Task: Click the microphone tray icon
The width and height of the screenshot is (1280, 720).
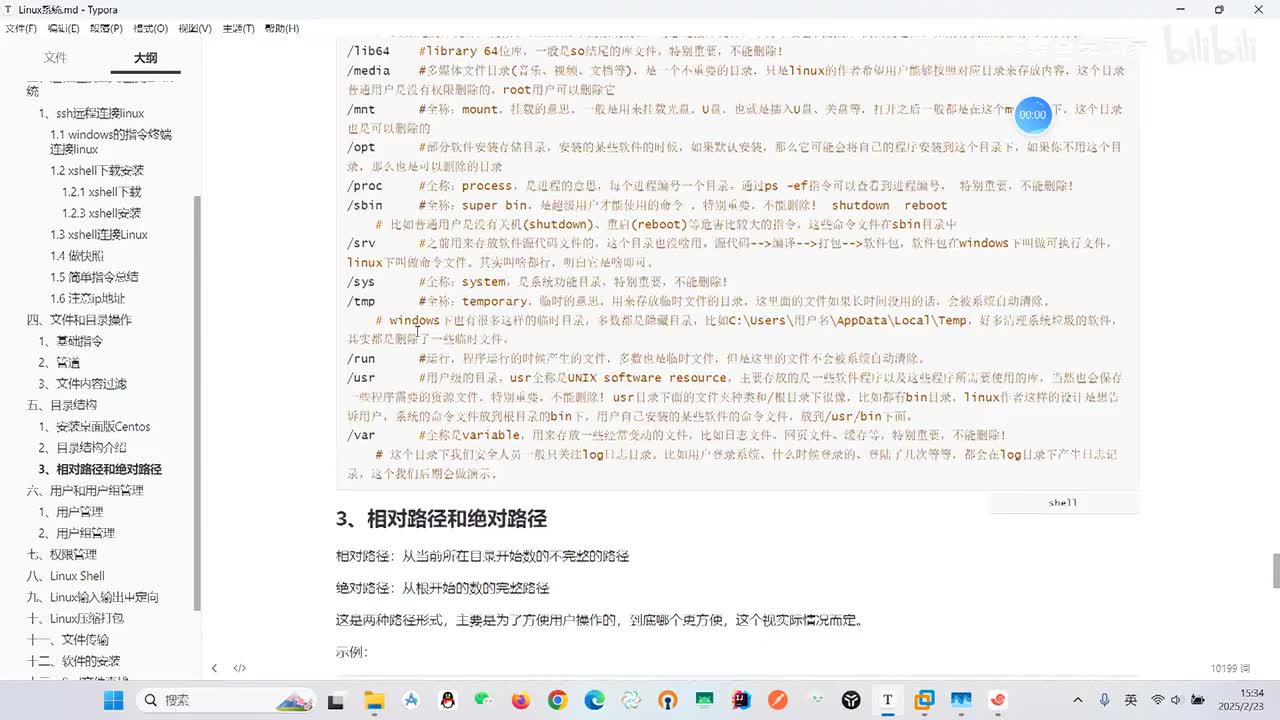Action: (x=1104, y=700)
